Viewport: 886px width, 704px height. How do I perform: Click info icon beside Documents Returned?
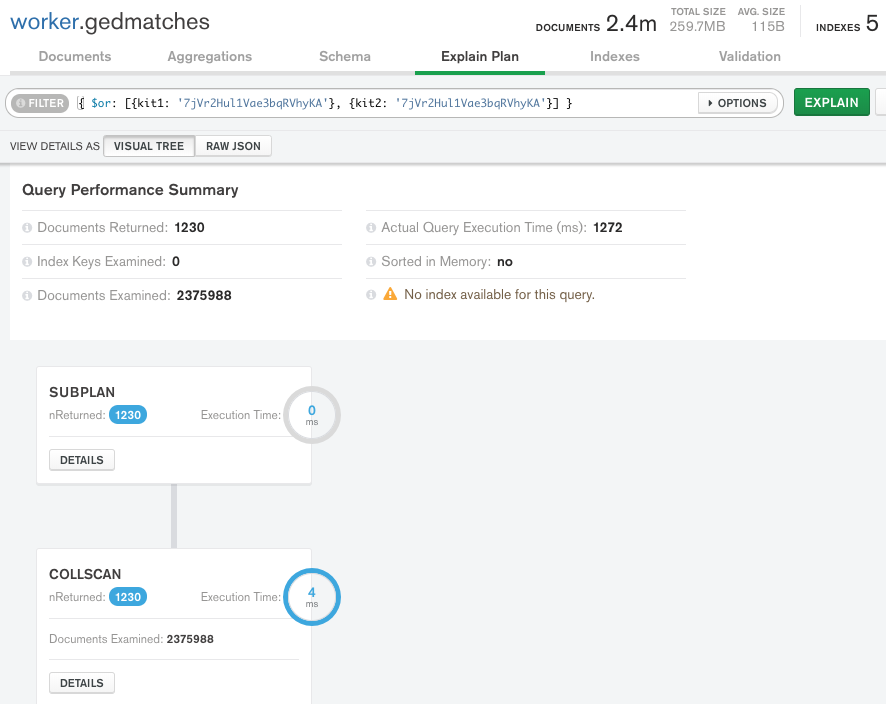click(x=27, y=228)
